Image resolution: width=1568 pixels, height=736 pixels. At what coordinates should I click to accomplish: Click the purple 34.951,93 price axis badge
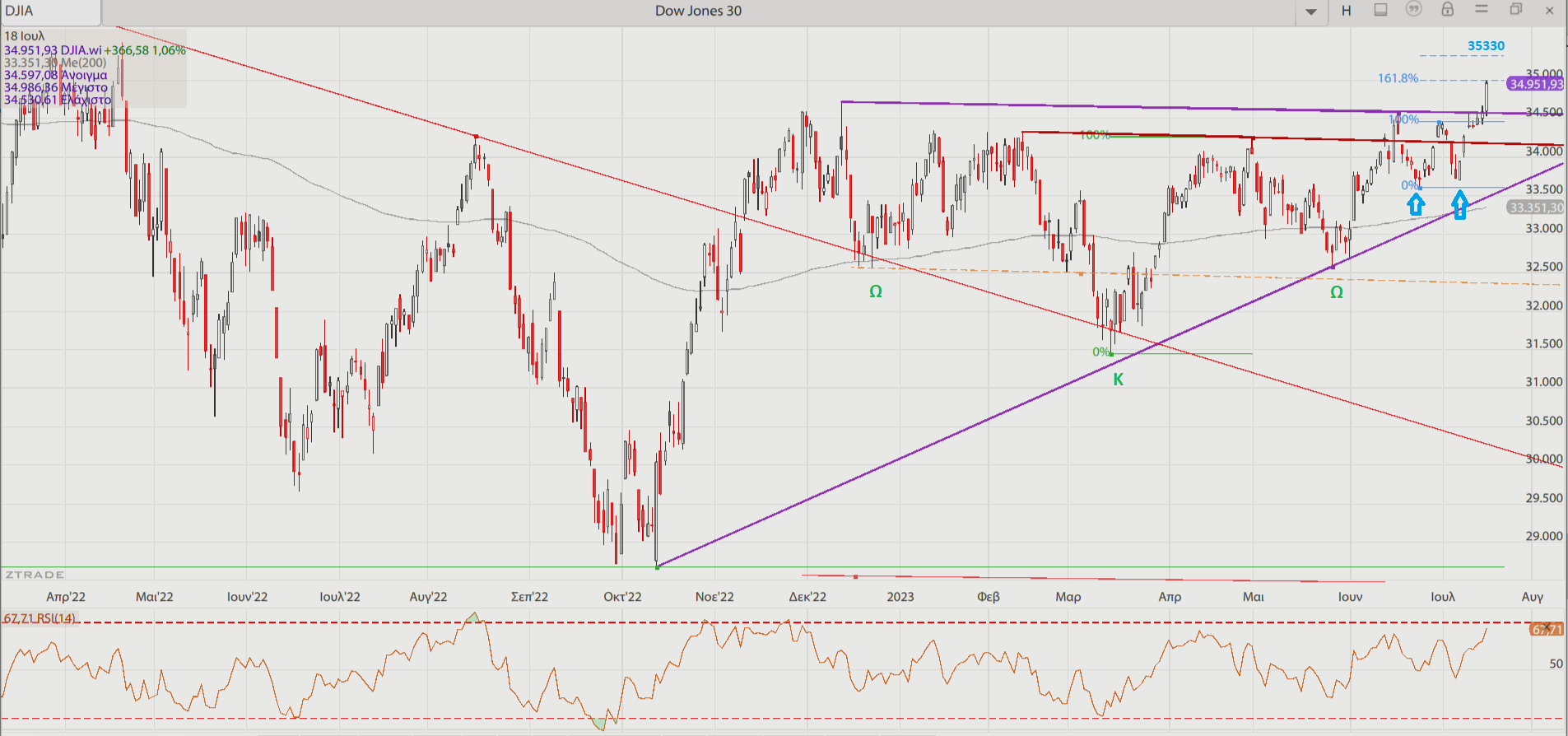(x=1536, y=84)
